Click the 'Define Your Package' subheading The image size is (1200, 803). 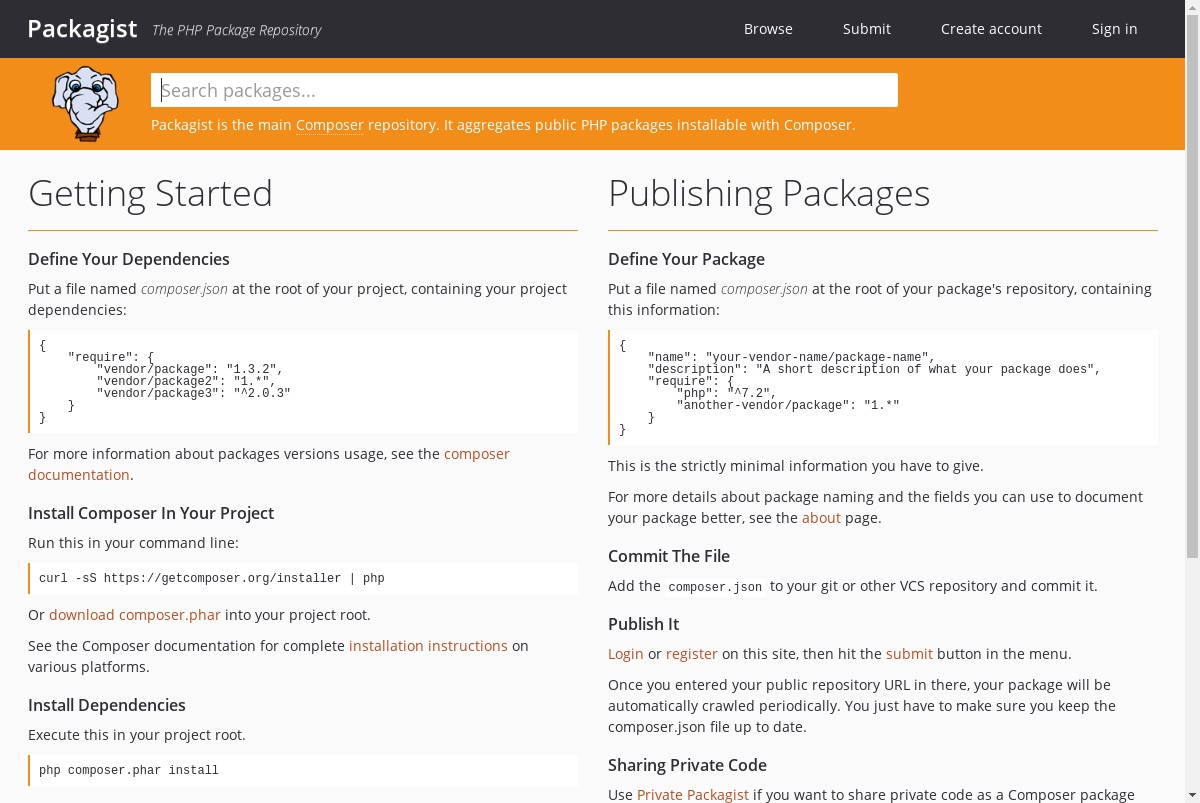pyautogui.click(x=686, y=259)
